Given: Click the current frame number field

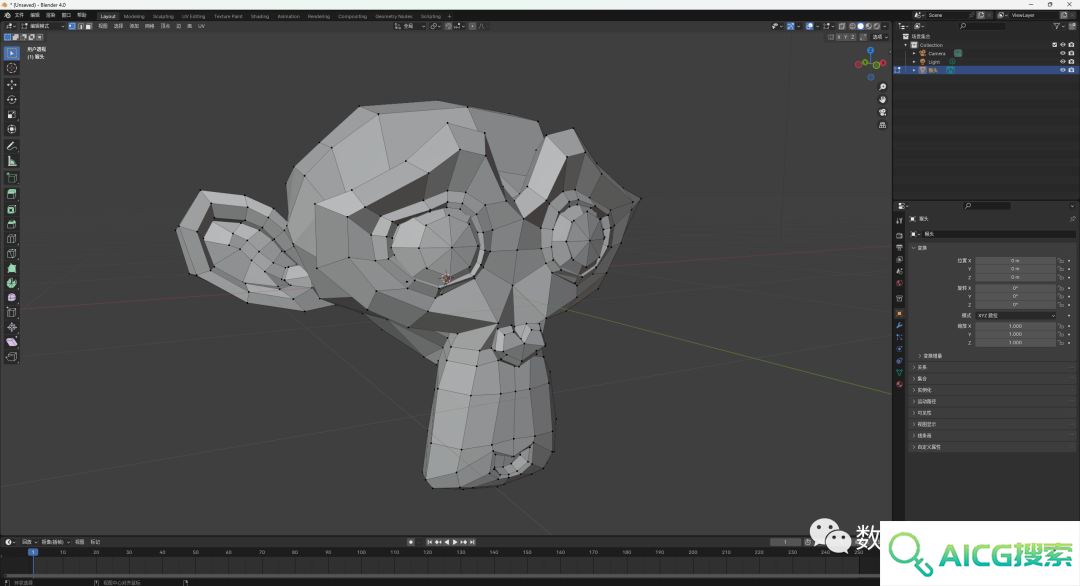Looking at the screenshot, I should coord(785,542).
